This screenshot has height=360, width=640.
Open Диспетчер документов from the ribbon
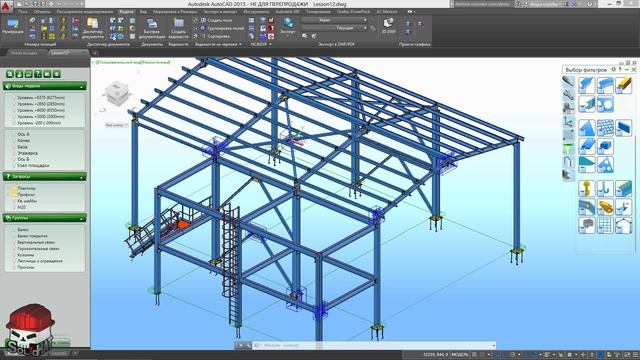pyautogui.click(x=93, y=28)
